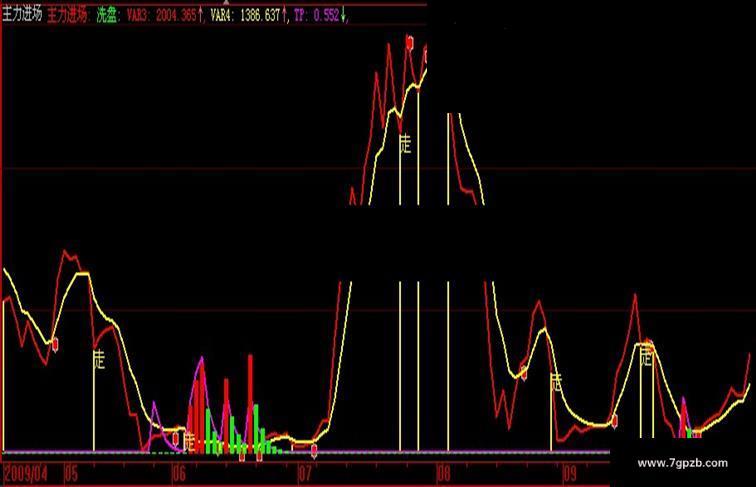Click the VAR4 value 1386.637
756x487 pixels.
[x=260, y=15]
